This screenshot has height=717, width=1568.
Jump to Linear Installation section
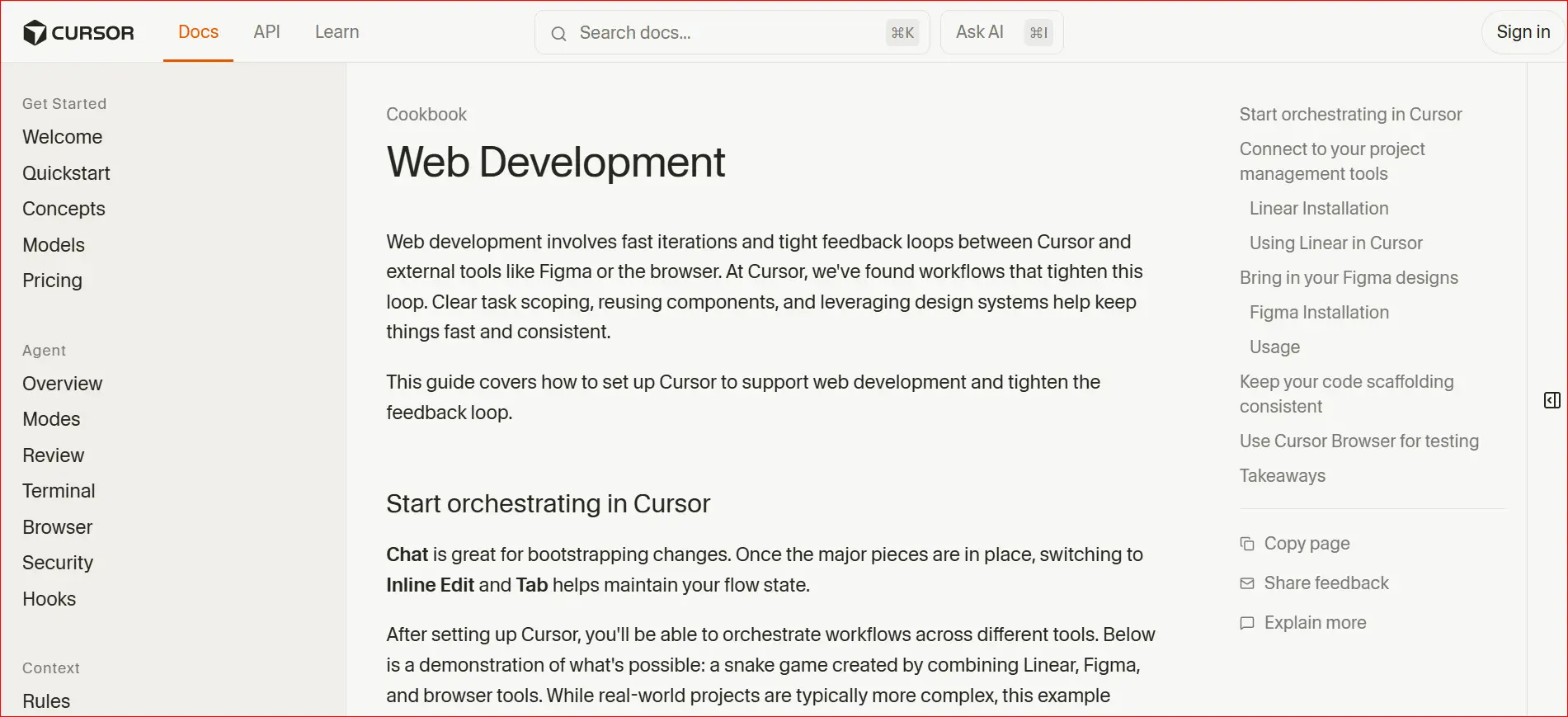(x=1319, y=209)
